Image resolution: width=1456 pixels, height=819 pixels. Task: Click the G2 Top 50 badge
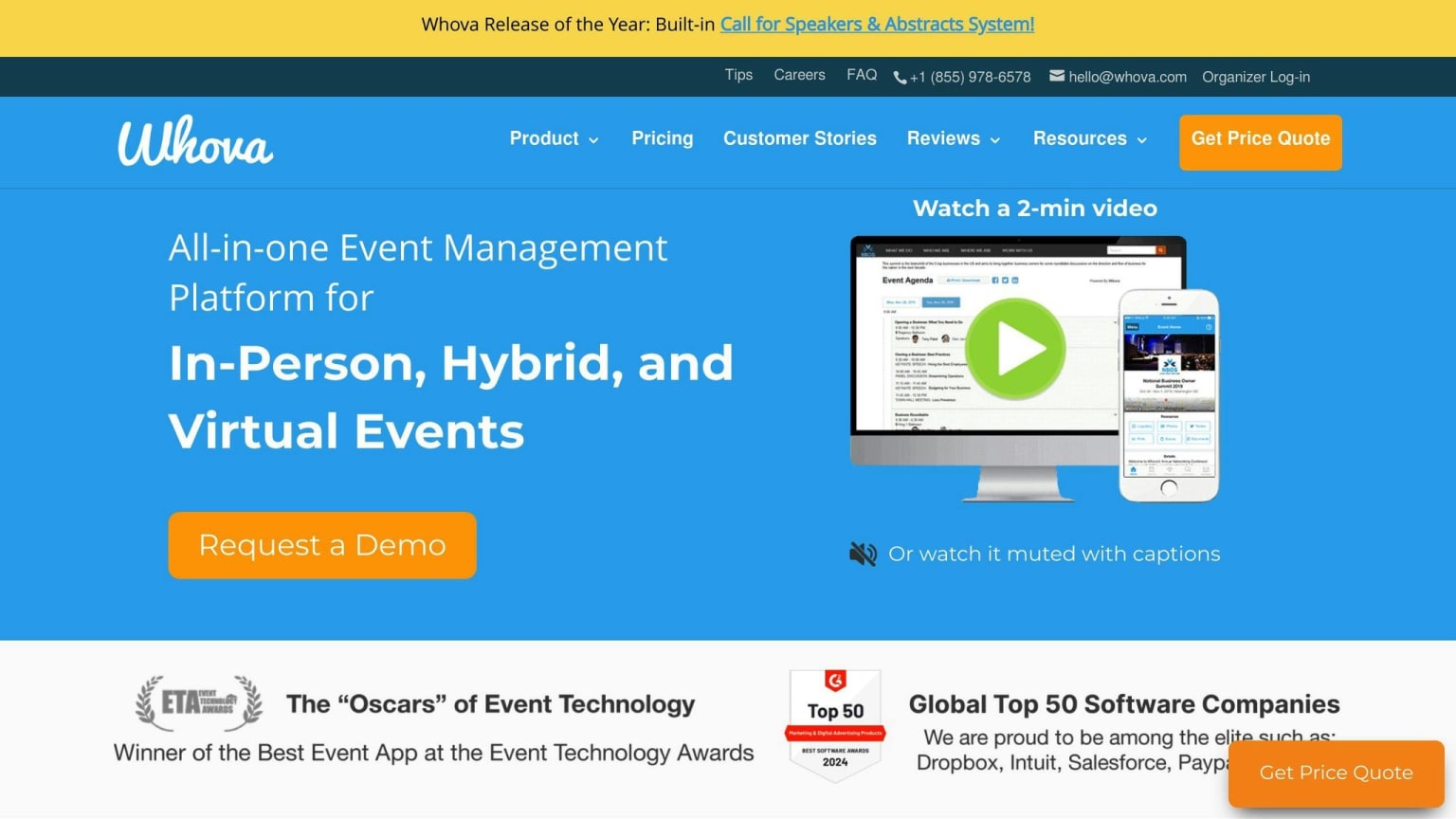click(x=835, y=725)
